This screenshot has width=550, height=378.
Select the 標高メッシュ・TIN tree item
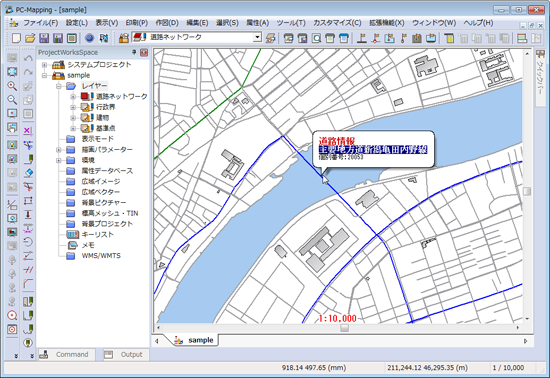[110, 213]
